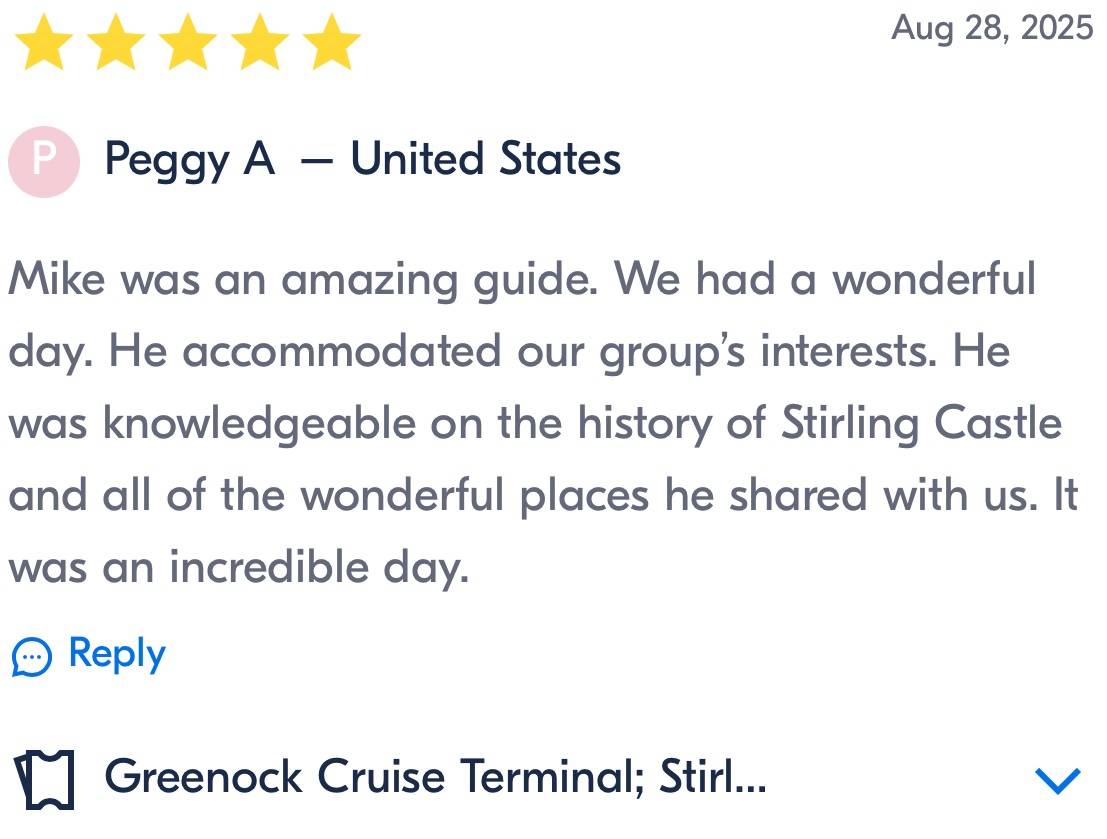Click the first yellow rating star
The width and height of the screenshot is (1107, 839).
[x=44, y=45]
